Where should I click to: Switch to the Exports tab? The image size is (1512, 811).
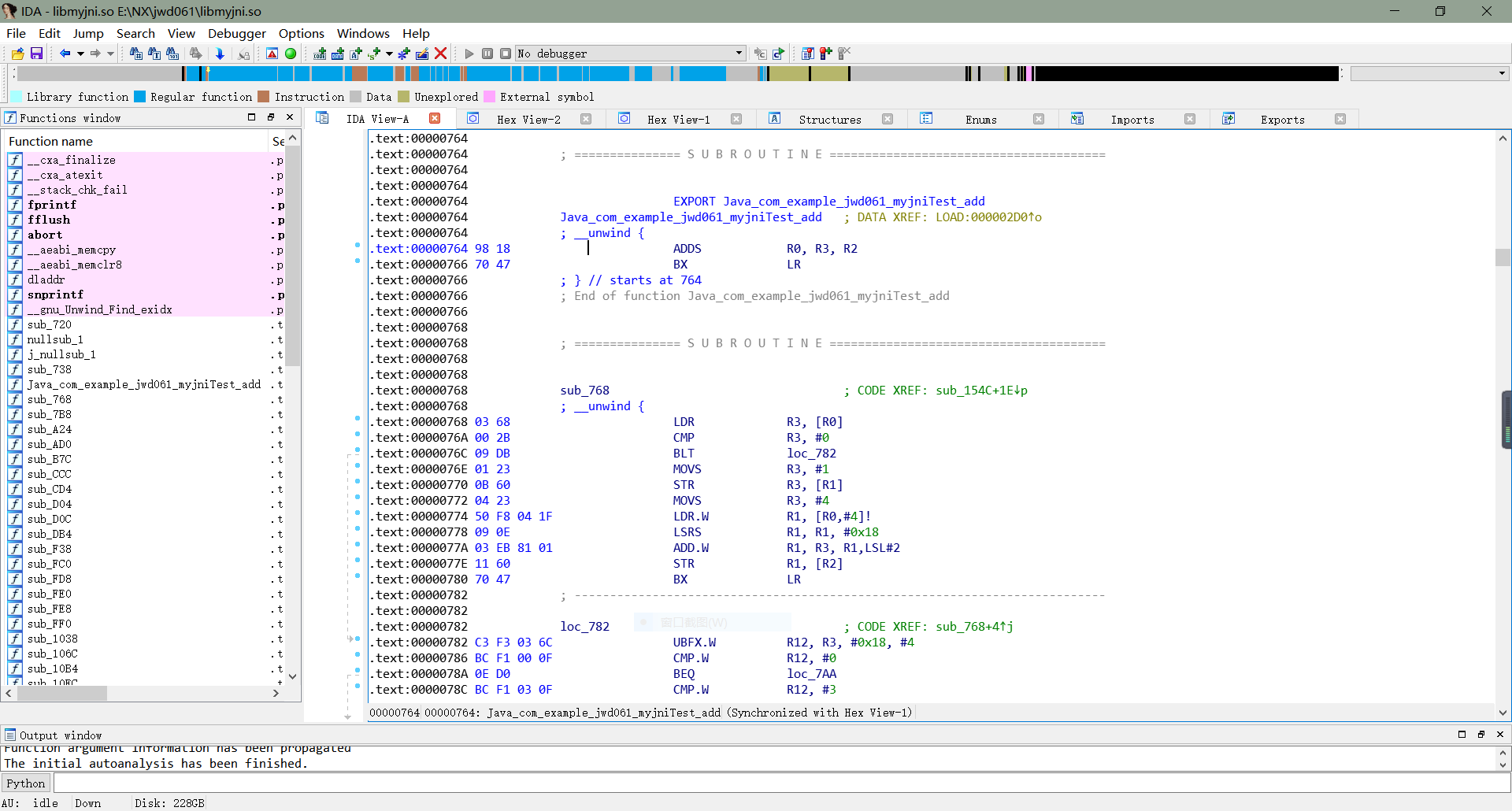coord(1283,120)
